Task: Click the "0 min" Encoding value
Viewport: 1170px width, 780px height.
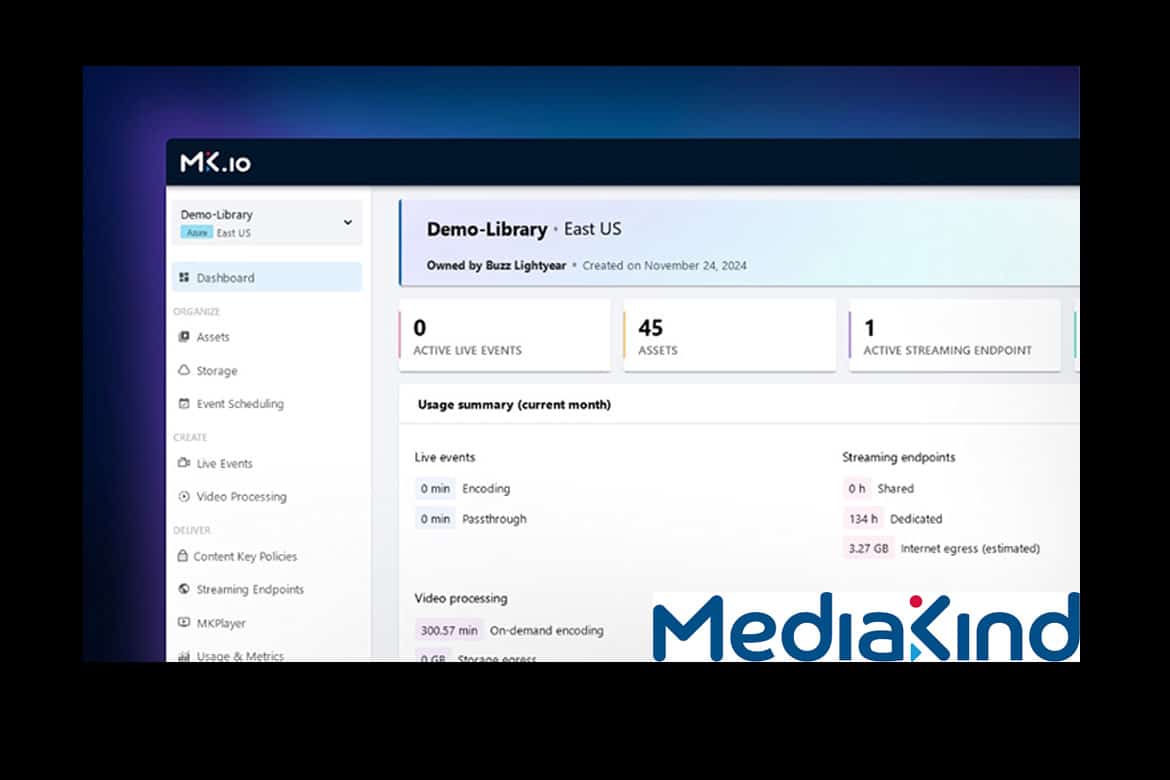Action: pyautogui.click(x=435, y=489)
